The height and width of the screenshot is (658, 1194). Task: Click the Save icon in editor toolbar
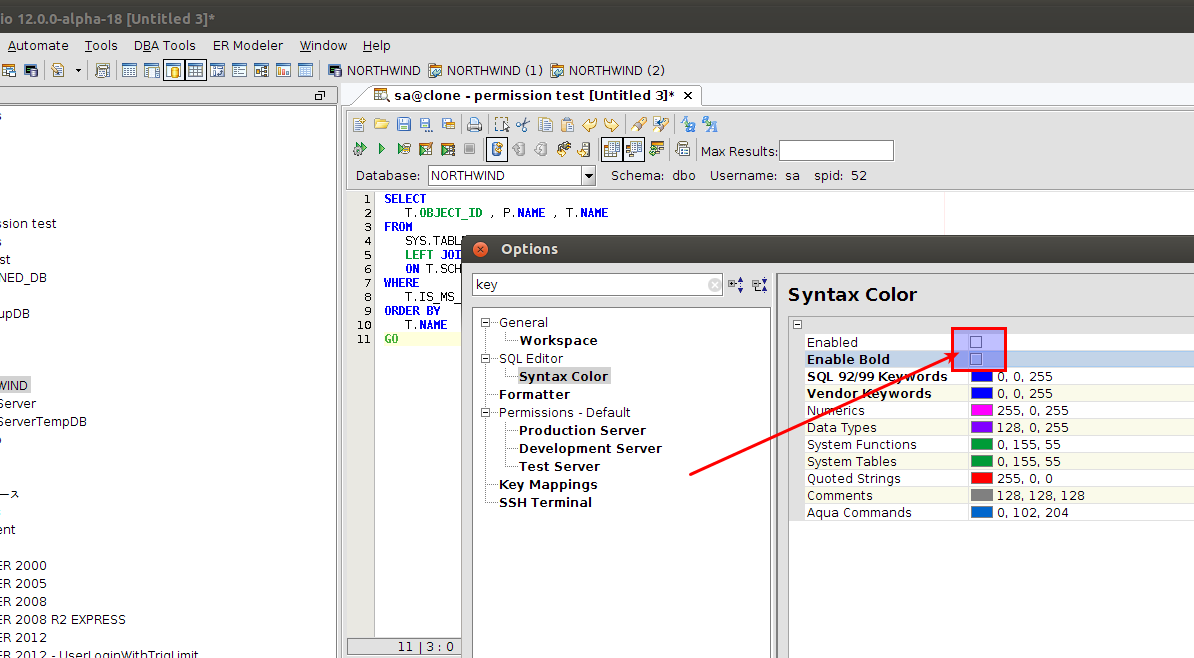404,125
